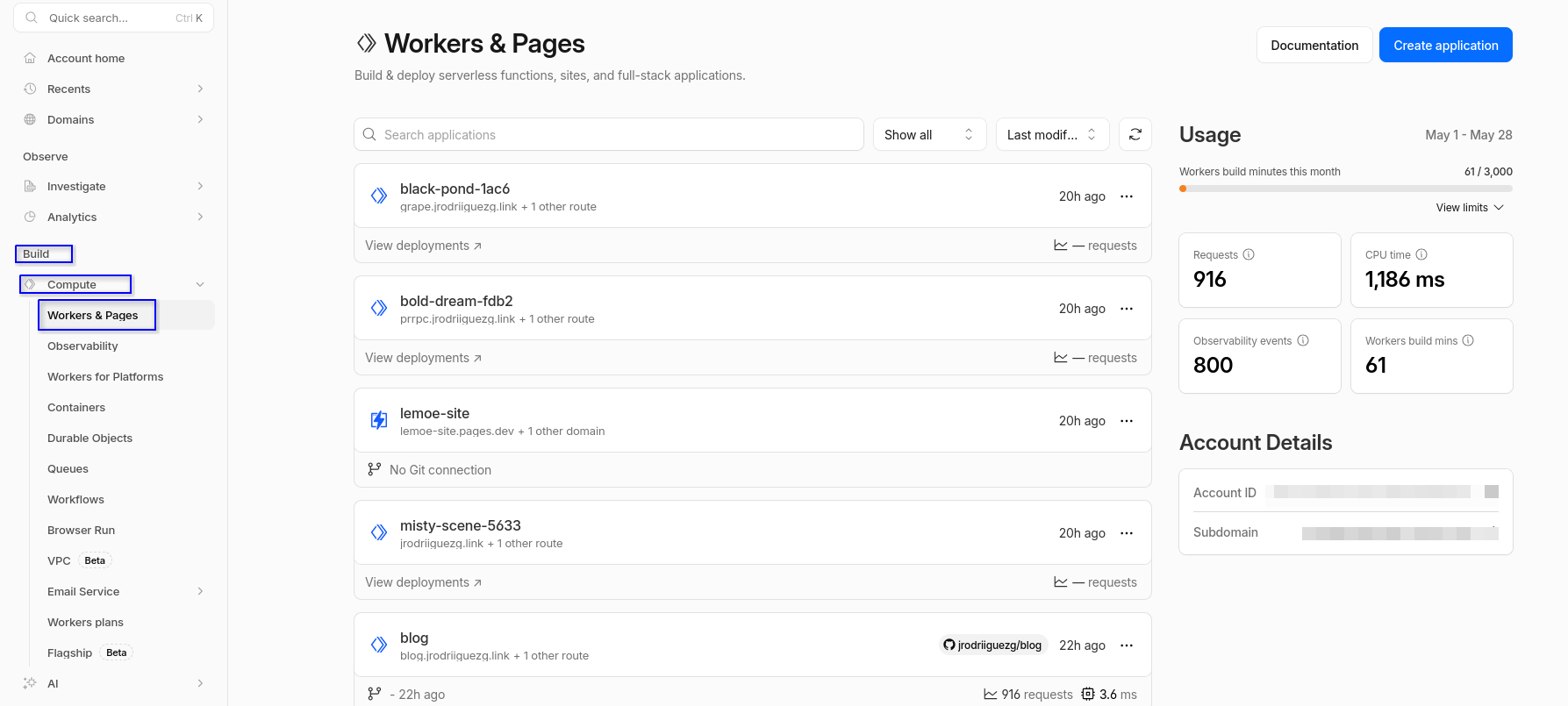Click the Investigate icon in sidebar
This screenshot has width=1568, height=706.
pyautogui.click(x=30, y=186)
